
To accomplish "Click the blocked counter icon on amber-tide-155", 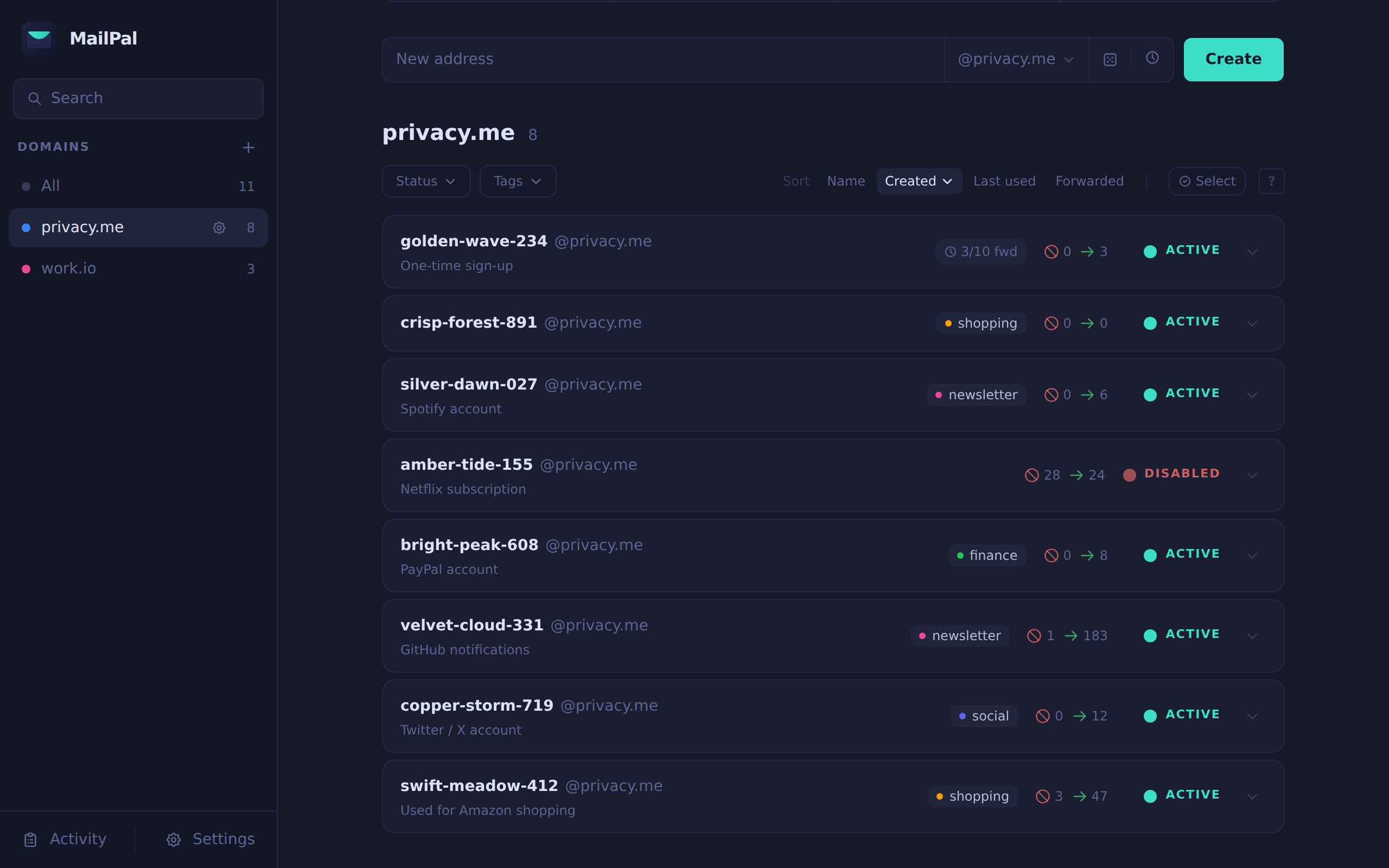I will tap(1032, 475).
